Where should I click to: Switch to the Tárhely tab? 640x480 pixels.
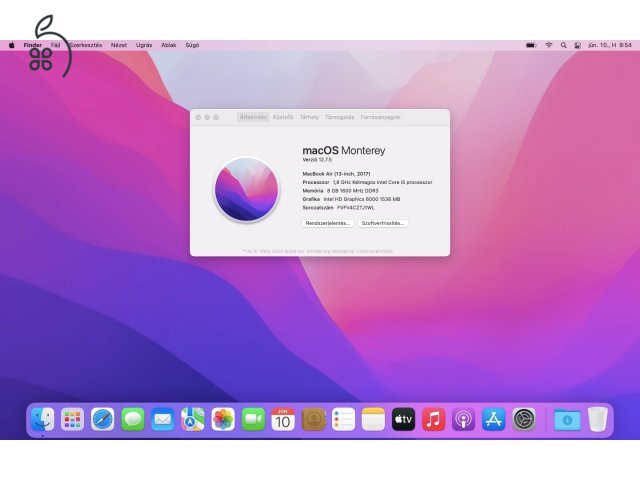(309, 117)
